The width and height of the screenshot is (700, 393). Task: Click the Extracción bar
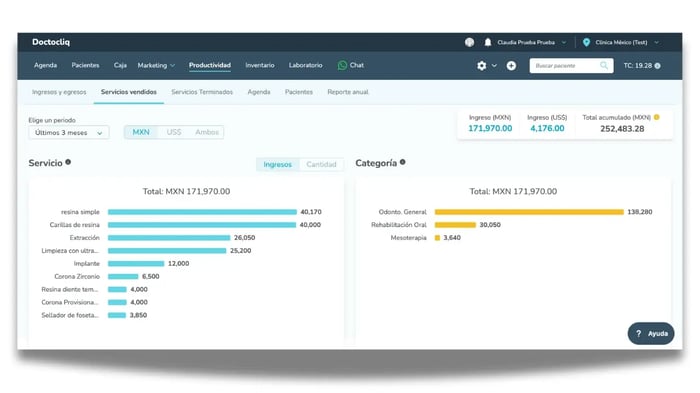(x=169, y=238)
